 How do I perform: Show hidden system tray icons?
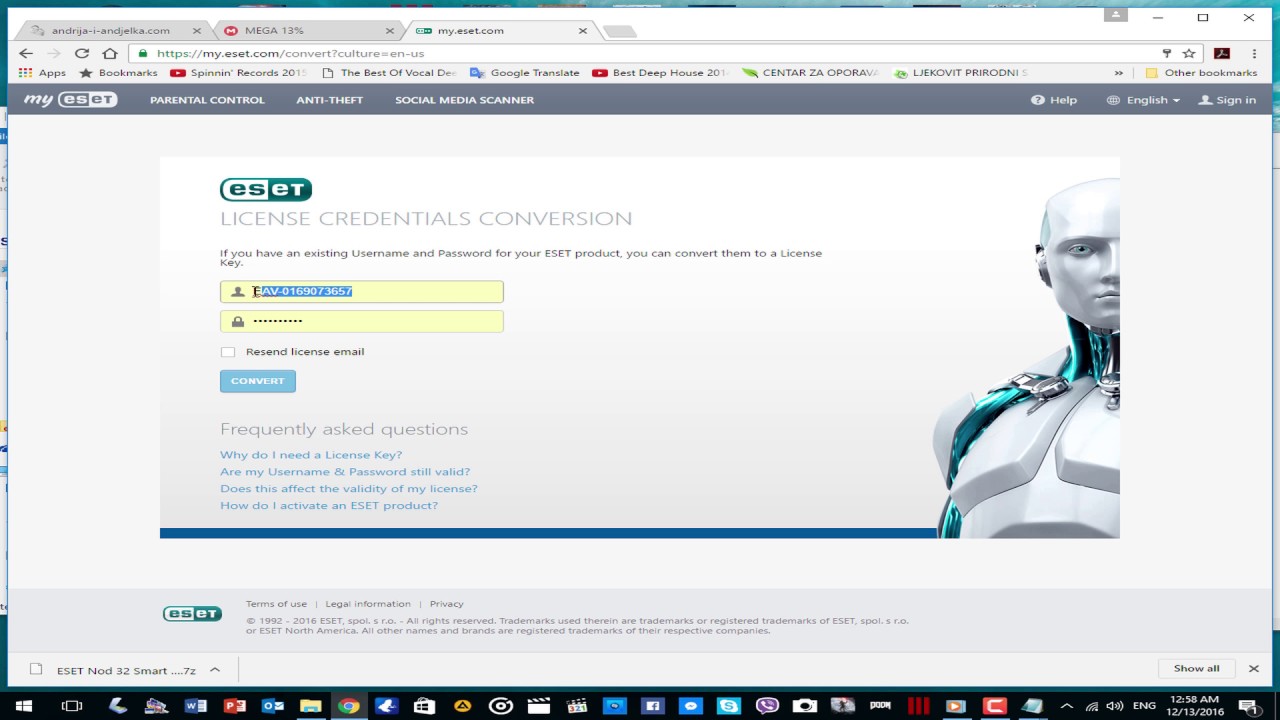click(x=1067, y=706)
